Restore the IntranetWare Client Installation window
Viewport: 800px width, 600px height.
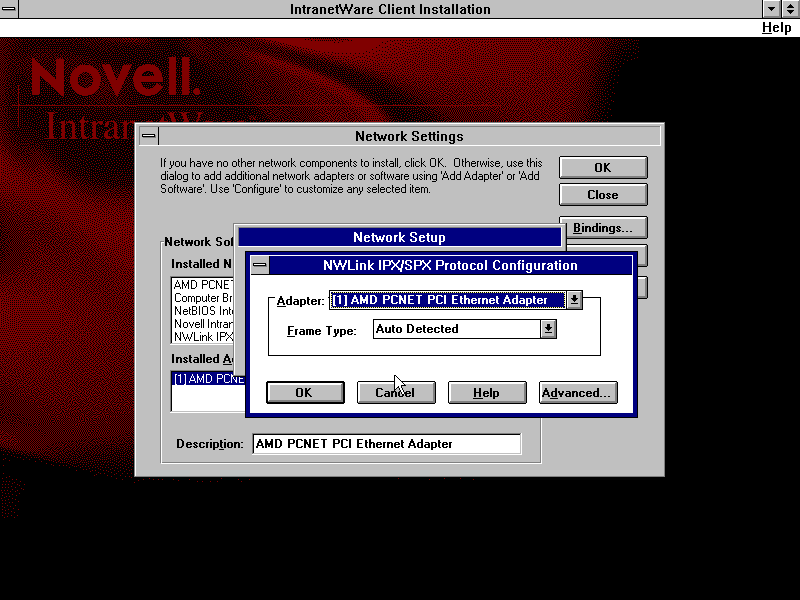pos(790,9)
